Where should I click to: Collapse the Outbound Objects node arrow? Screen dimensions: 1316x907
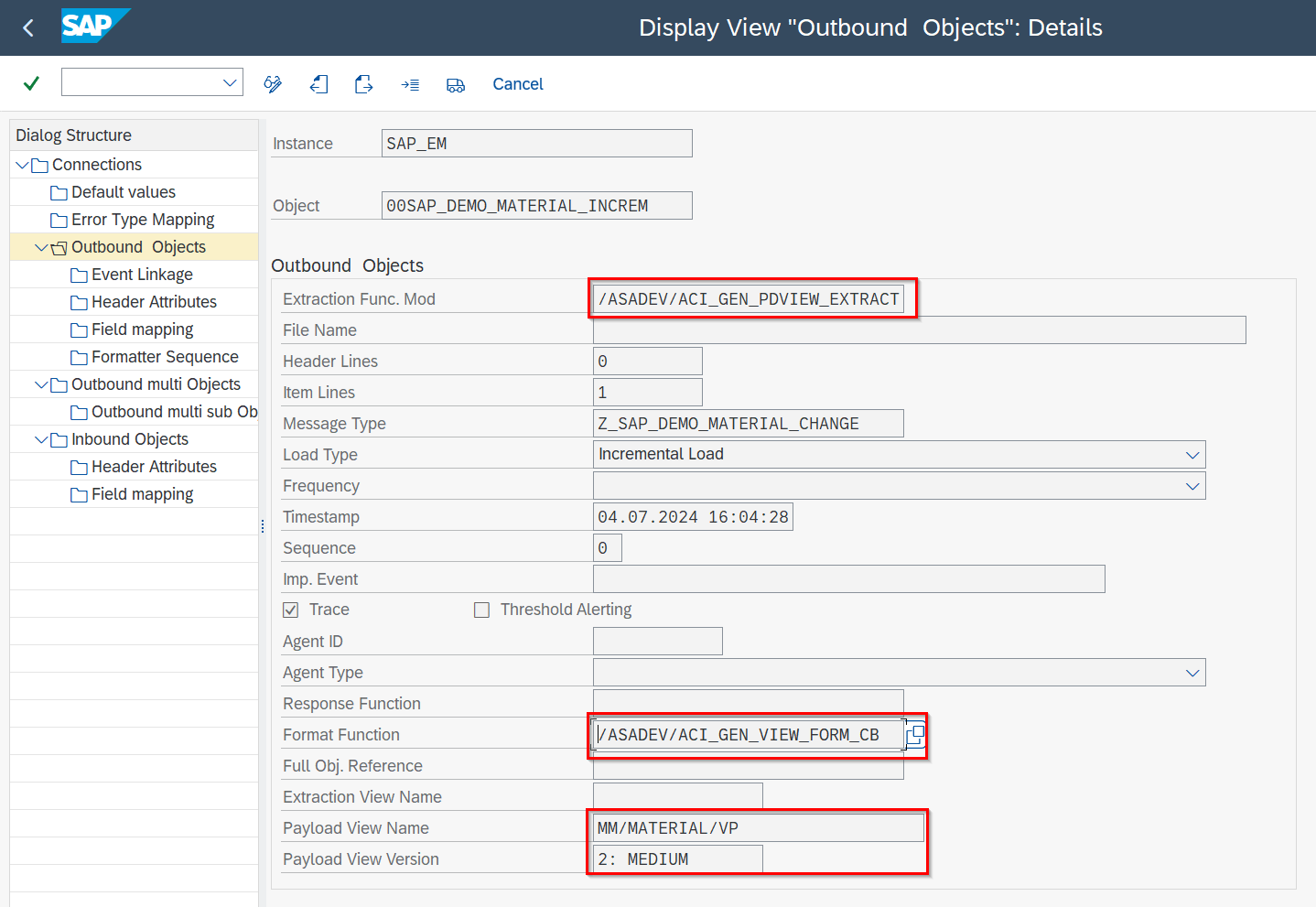coord(41,247)
